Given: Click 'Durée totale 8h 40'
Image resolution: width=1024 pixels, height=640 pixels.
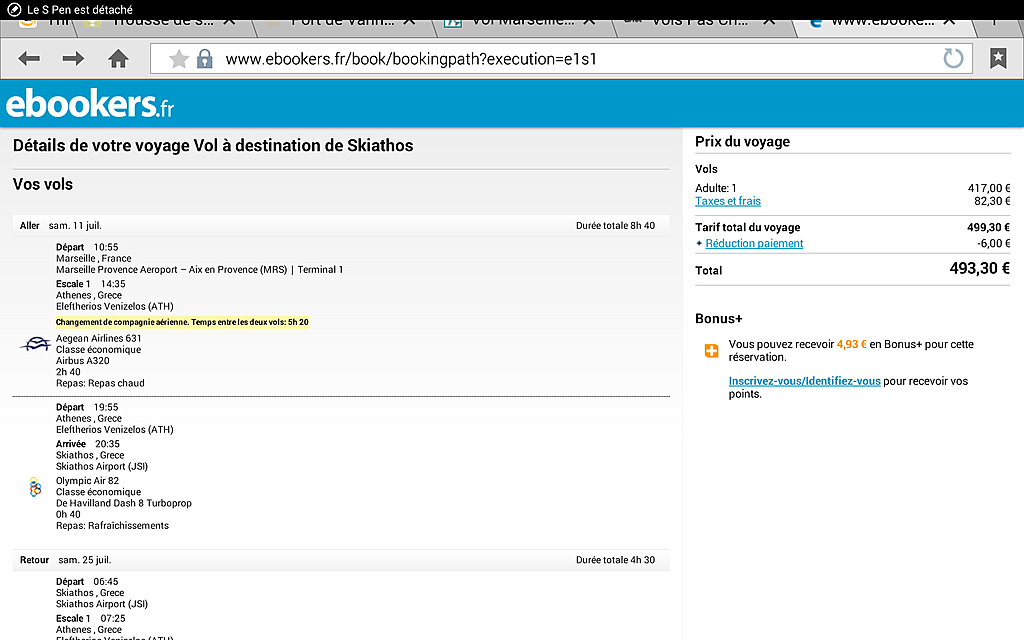Looking at the screenshot, I should tap(615, 225).
